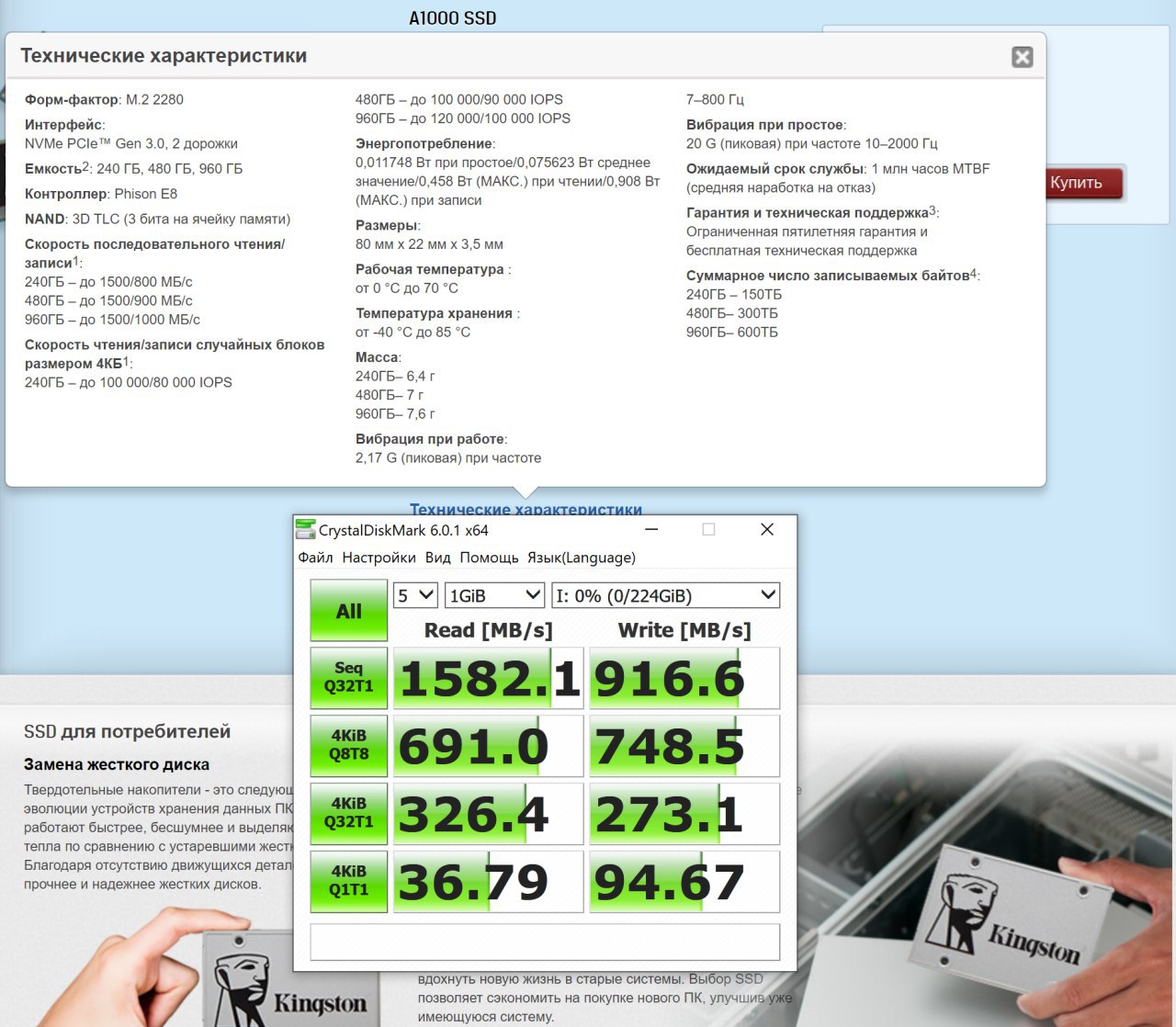Click the NAND: 3D TLC specification line

click(x=157, y=219)
